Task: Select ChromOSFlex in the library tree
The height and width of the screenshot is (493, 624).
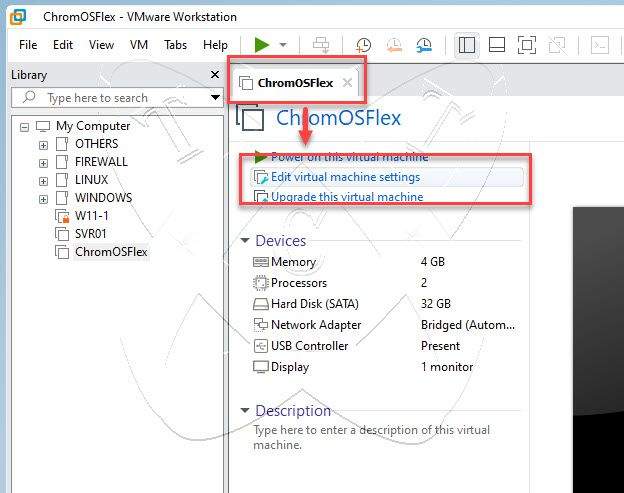Action: click(111, 252)
